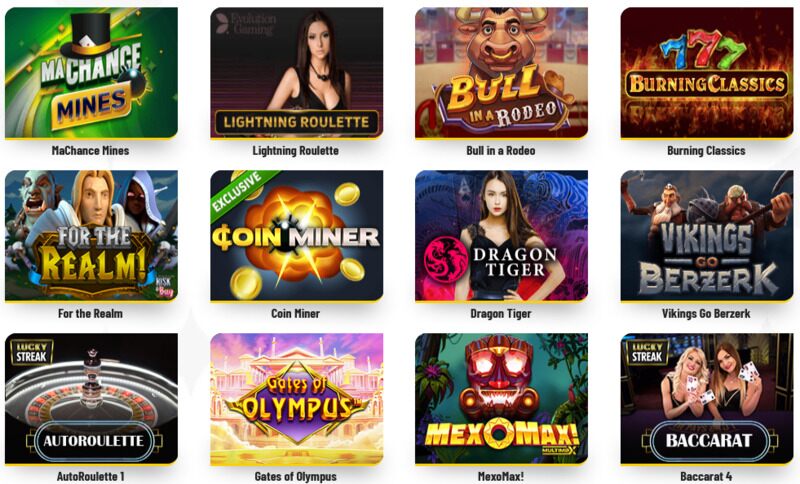Launch the Vikings Go Berzerk tile
This screenshot has width=800, height=484.
tap(707, 236)
